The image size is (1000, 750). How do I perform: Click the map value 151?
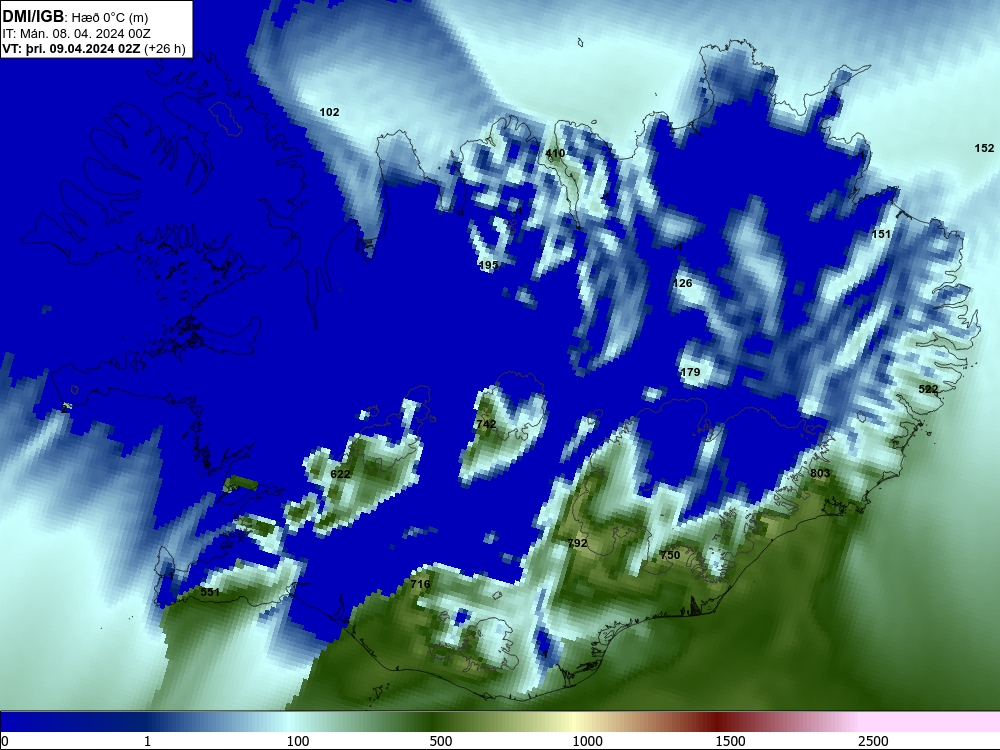[881, 234]
